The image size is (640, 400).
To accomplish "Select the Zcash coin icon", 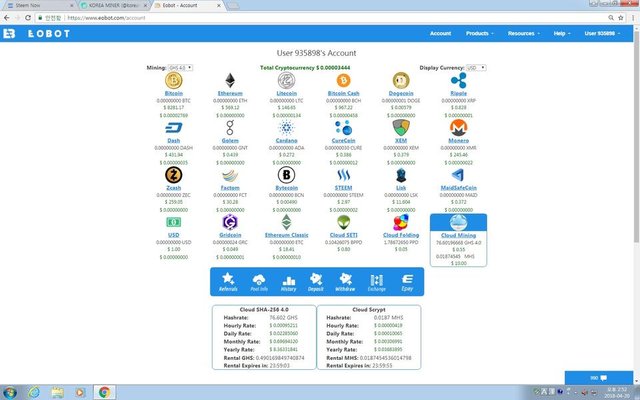I will (x=173, y=175).
